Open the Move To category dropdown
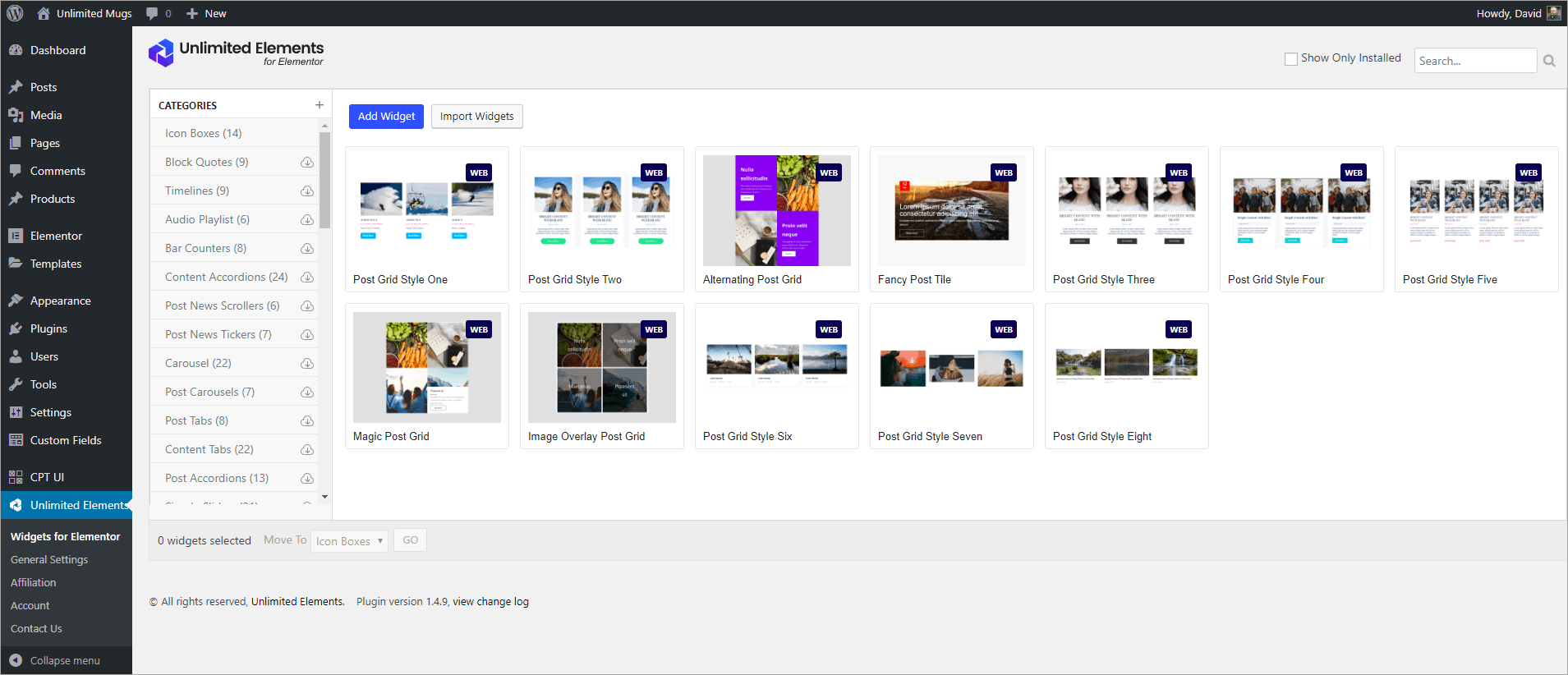 (x=349, y=540)
